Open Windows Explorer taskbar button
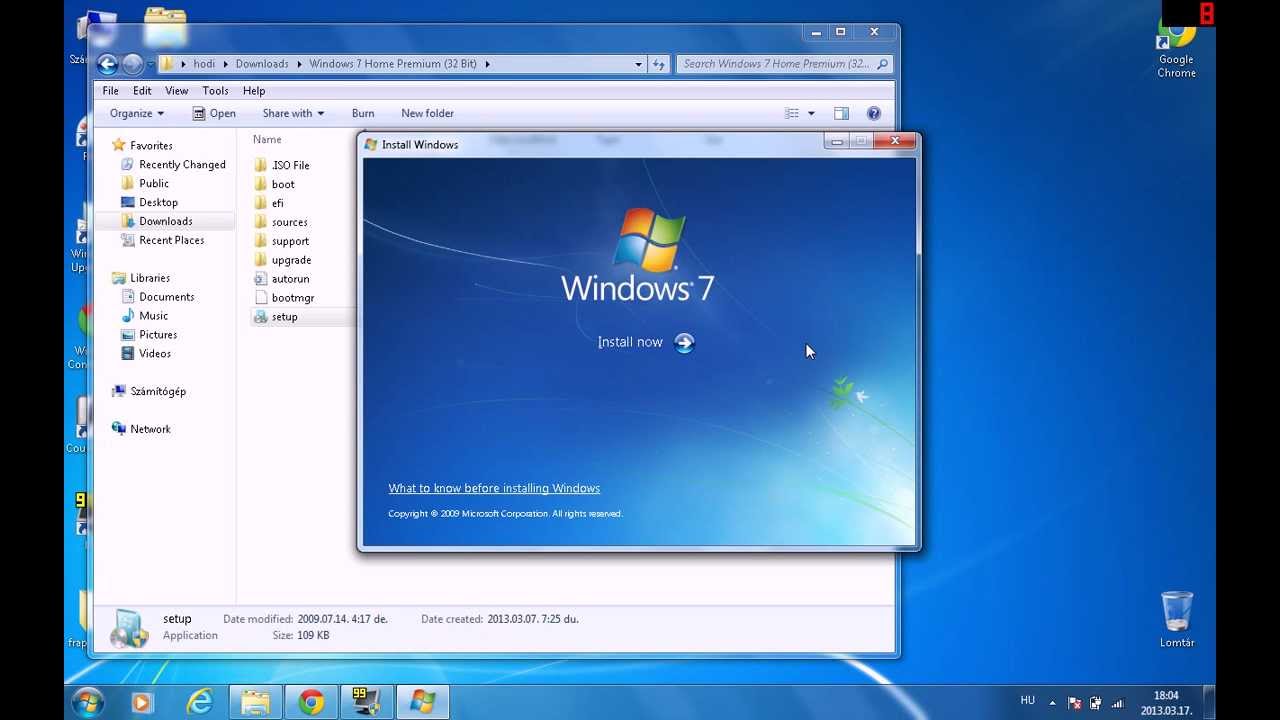The image size is (1280, 720). [256, 703]
